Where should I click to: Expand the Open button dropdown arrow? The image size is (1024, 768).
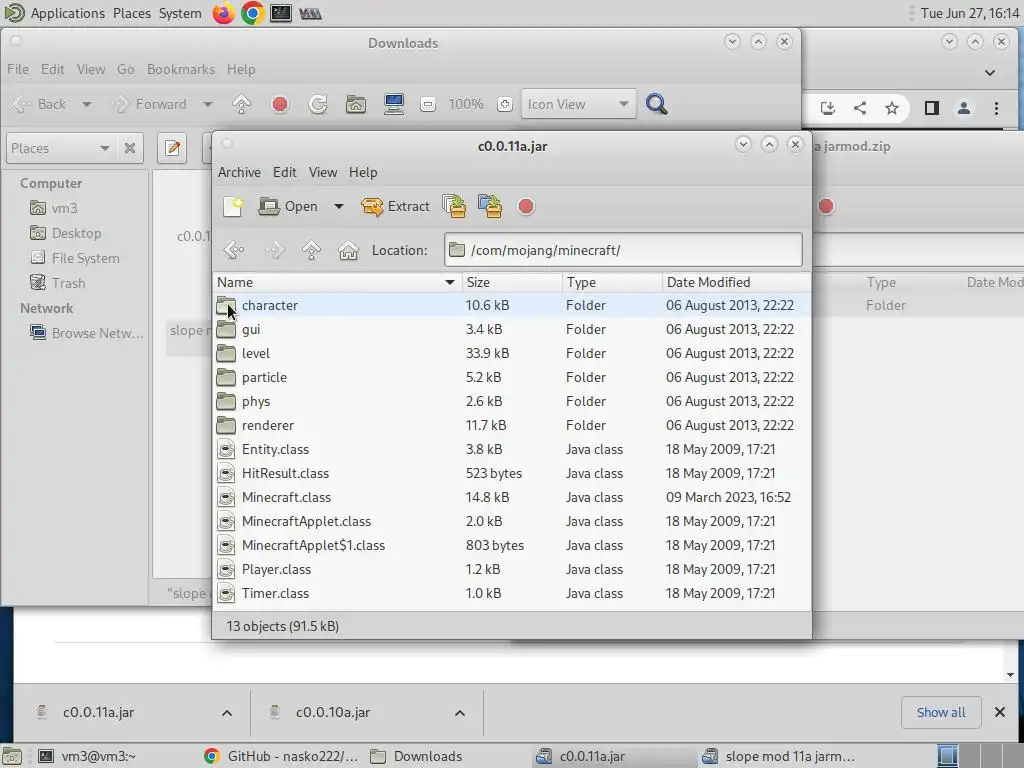[x=338, y=206]
